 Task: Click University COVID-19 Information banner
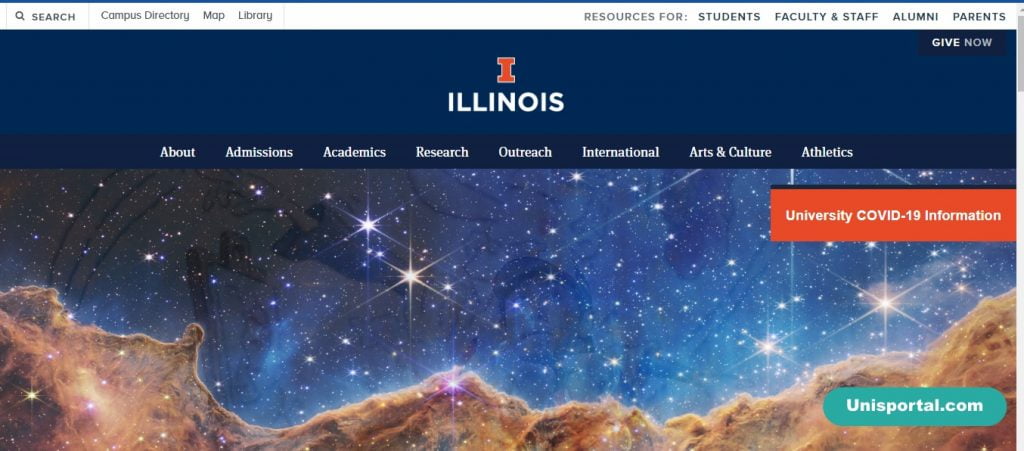click(893, 215)
